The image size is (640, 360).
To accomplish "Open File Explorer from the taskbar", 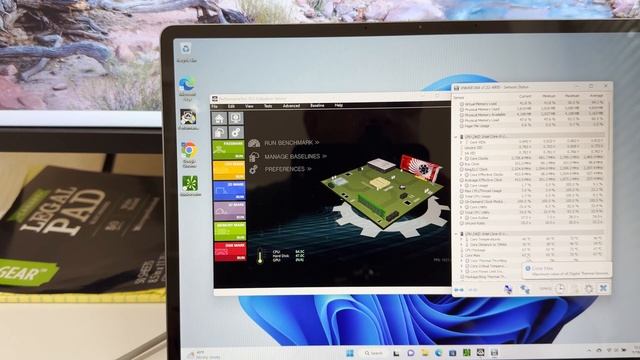I will point(425,353).
